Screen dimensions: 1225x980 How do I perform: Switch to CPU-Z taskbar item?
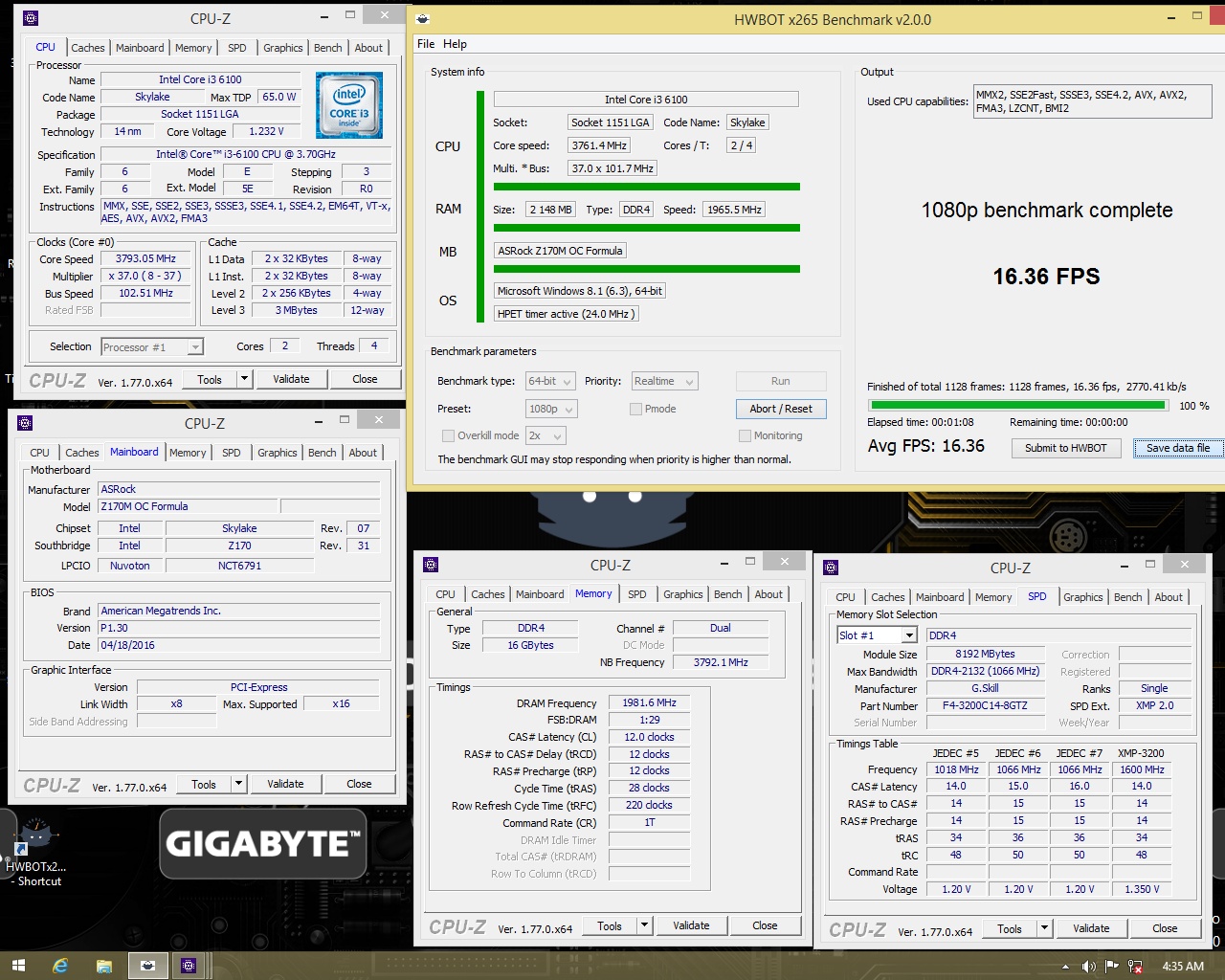189,966
